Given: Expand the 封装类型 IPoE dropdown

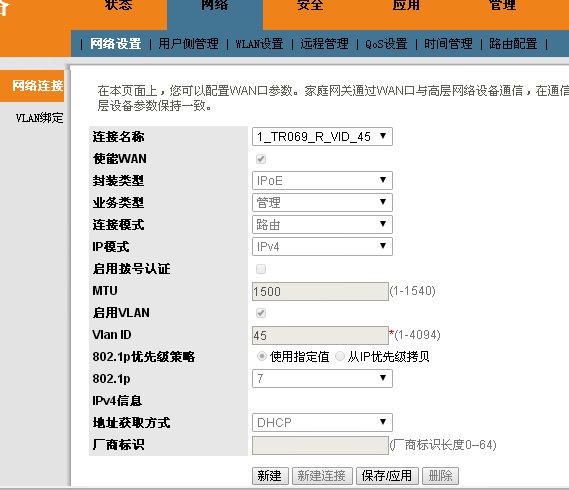Looking at the screenshot, I should click(x=322, y=180).
